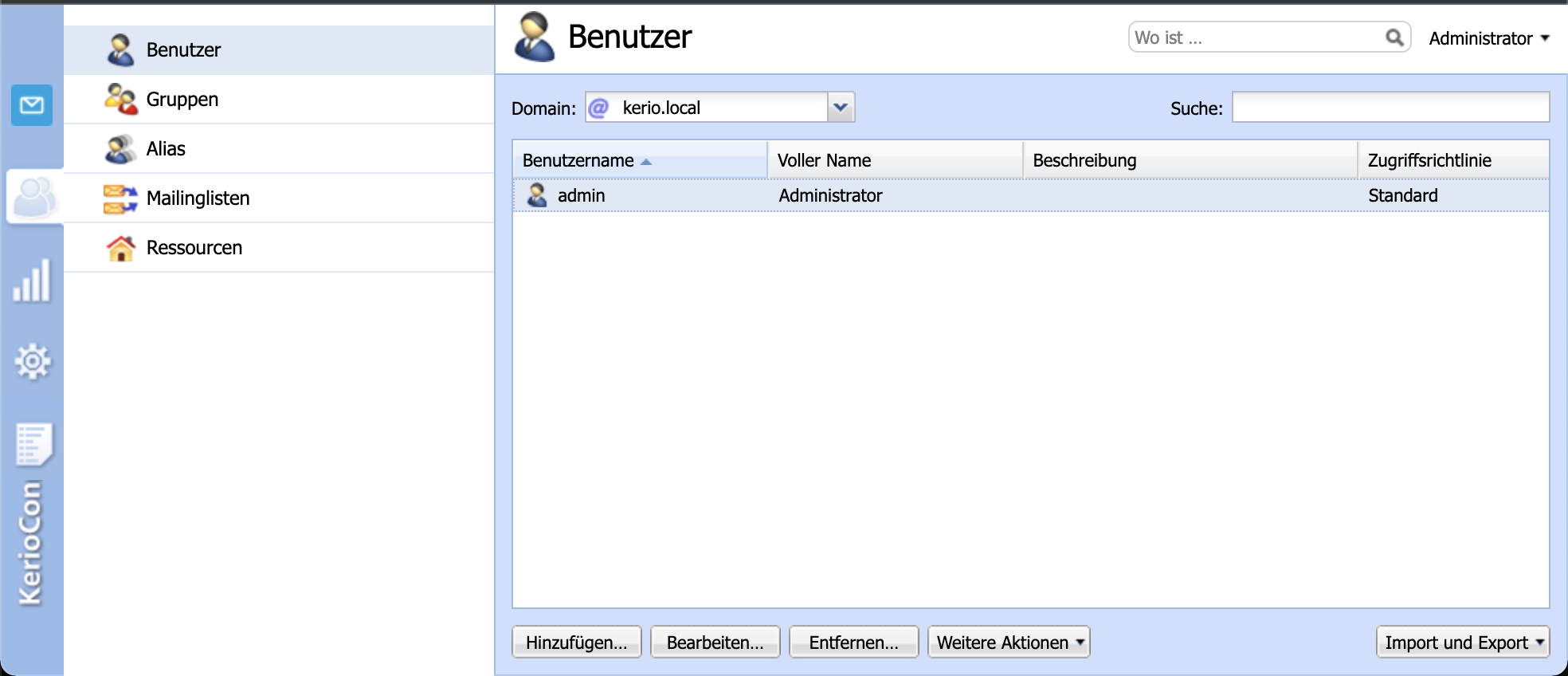The height and width of the screenshot is (676, 1568).
Task: Click the Hinzufügen... button
Action: tap(576, 642)
